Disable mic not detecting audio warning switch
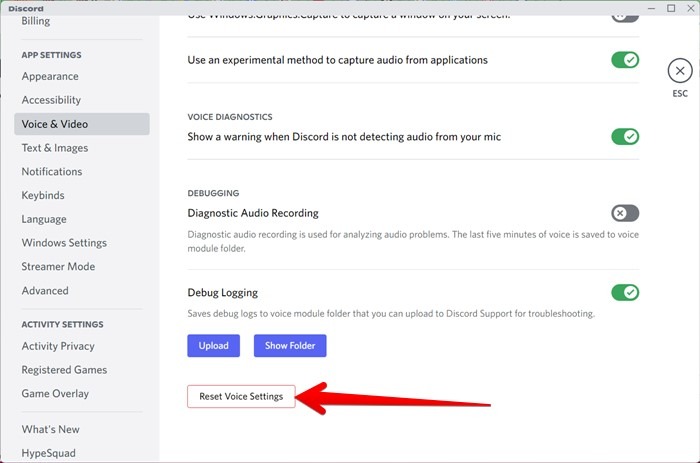This screenshot has height=463, width=700. [625, 137]
